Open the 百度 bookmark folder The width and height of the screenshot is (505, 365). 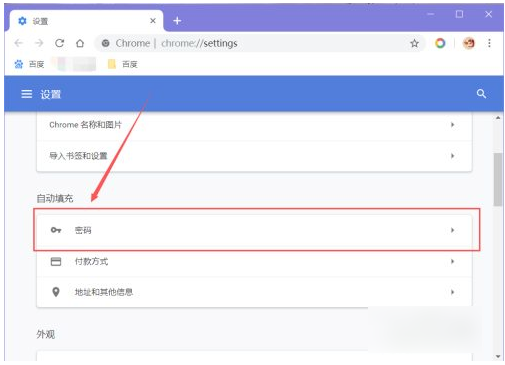coord(123,64)
